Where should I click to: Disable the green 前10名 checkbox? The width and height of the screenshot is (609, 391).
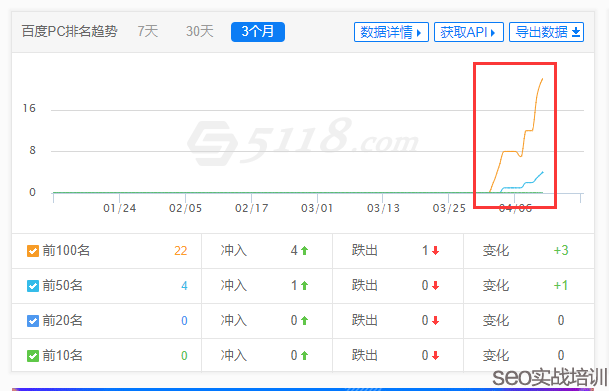33,355
